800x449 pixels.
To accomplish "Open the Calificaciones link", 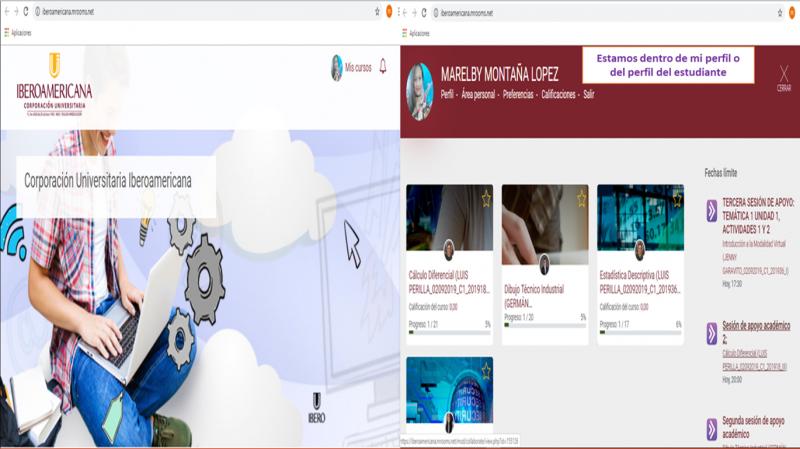I will click(558, 94).
